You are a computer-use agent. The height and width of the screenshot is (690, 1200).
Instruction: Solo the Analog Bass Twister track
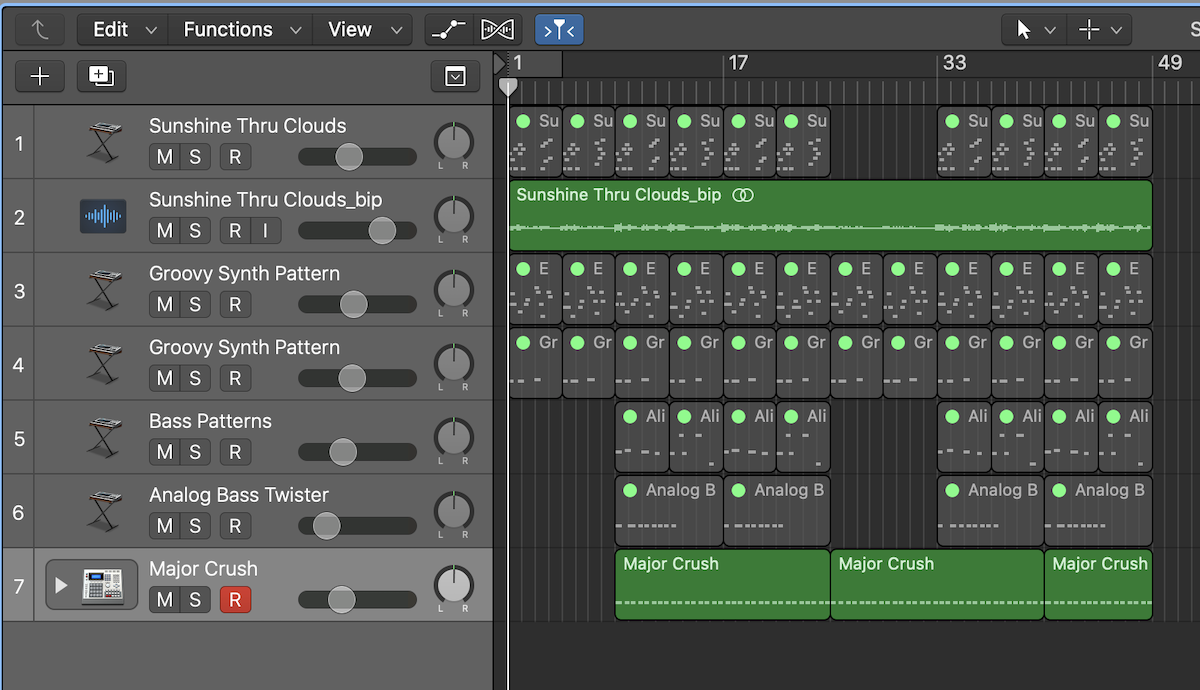[195, 526]
